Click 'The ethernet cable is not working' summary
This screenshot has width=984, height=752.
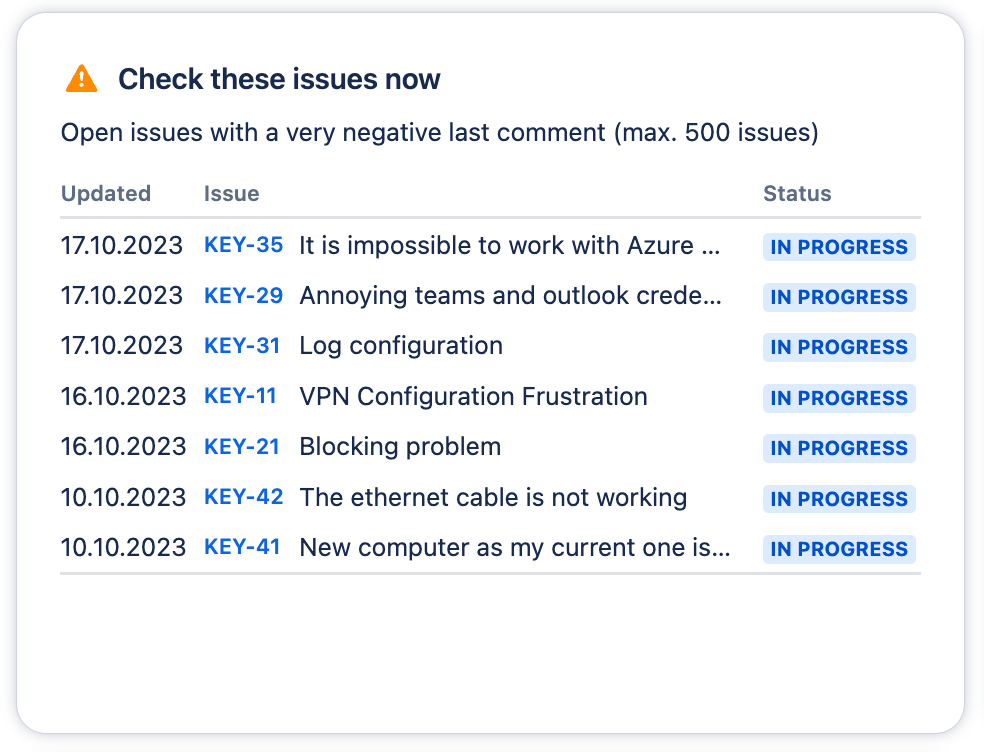coord(493,497)
